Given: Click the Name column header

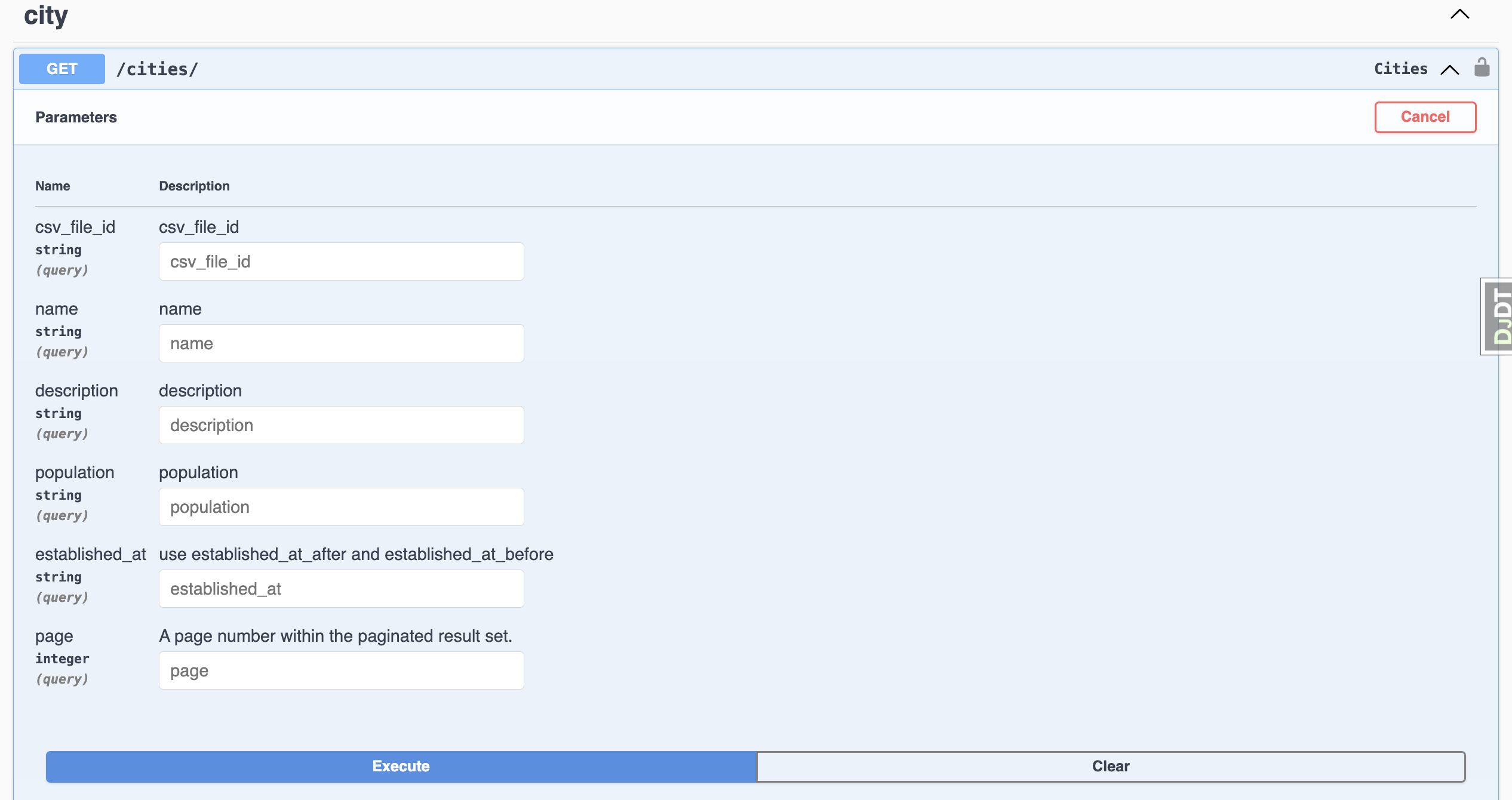Looking at the screenshot, I should 53,186.
